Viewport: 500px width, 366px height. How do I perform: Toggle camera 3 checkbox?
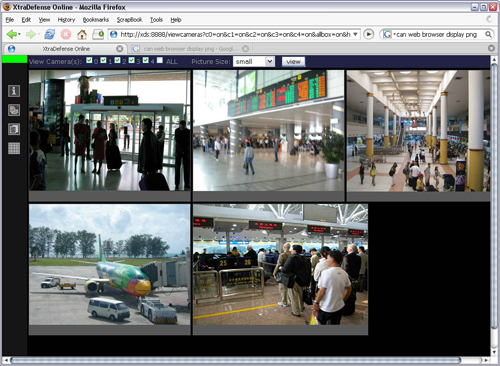tap(131, 60)
